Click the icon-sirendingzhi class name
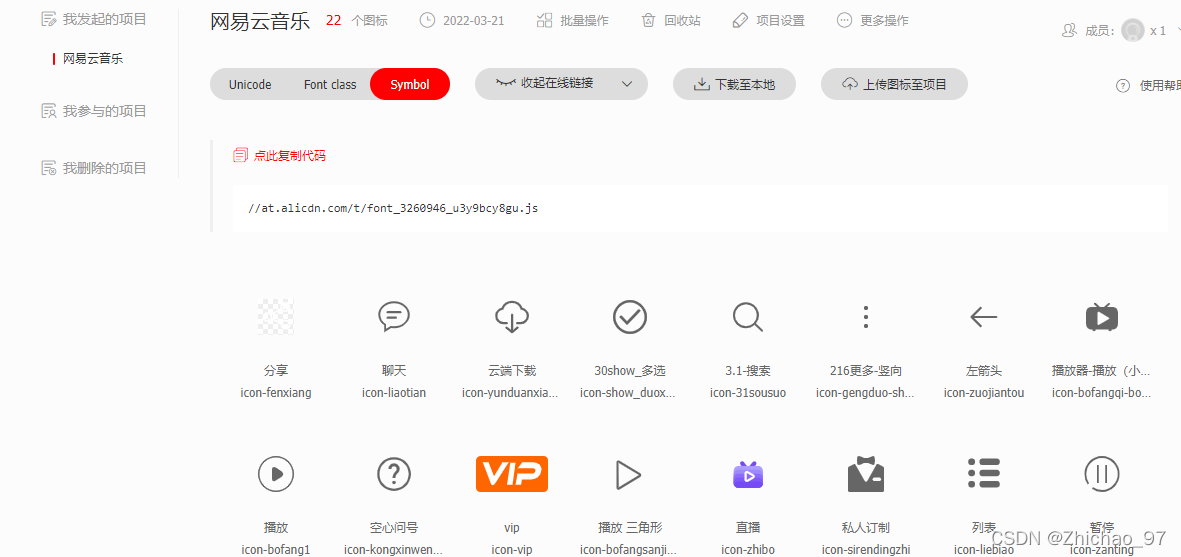 click(866, 549)
